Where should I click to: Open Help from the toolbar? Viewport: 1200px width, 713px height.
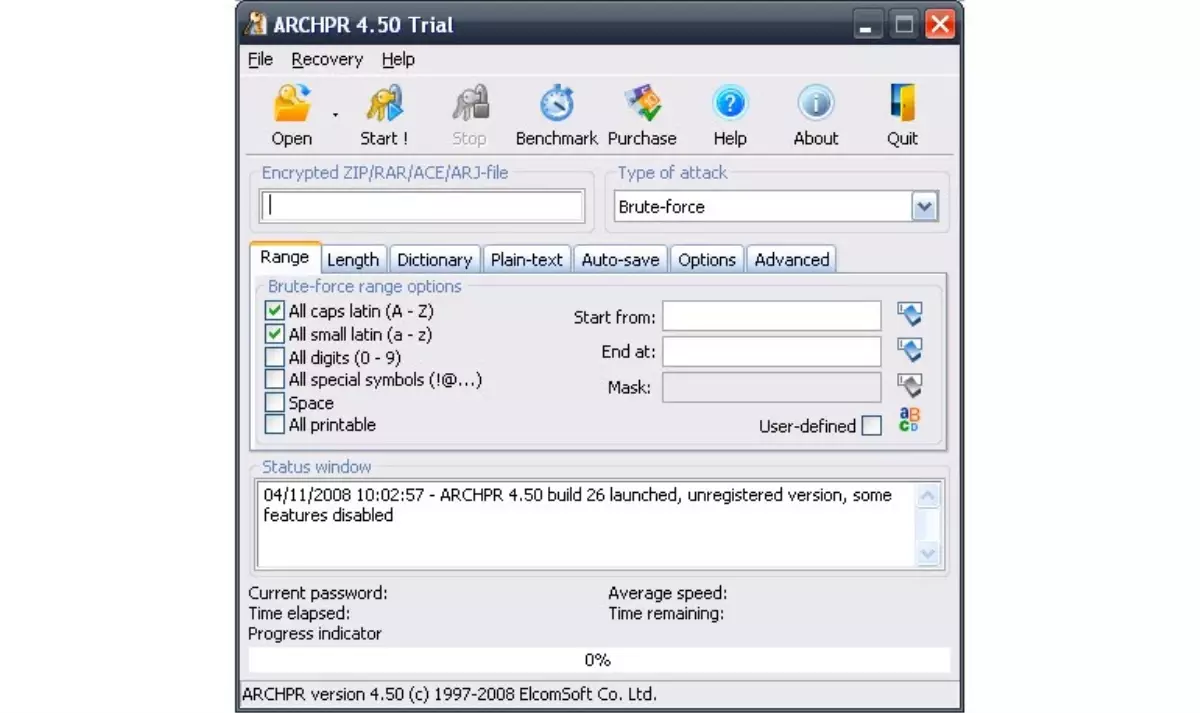click(x=730, y=105)
